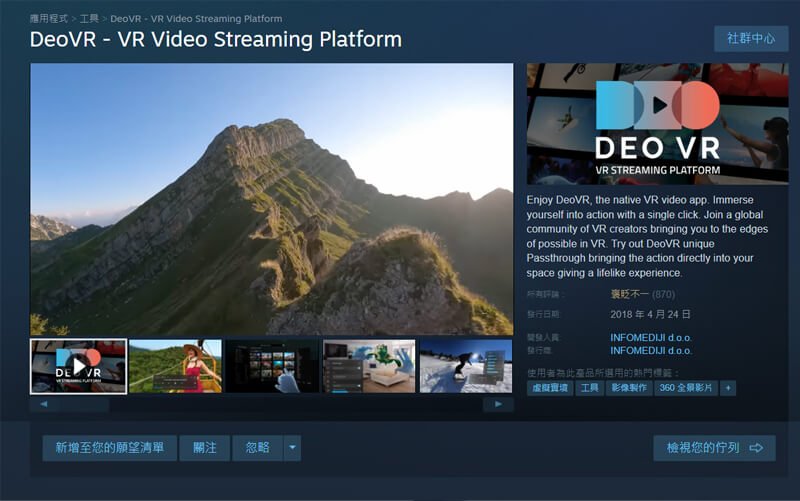
Task: Open the DEO VR header capsule image
Action: point(658,123)
